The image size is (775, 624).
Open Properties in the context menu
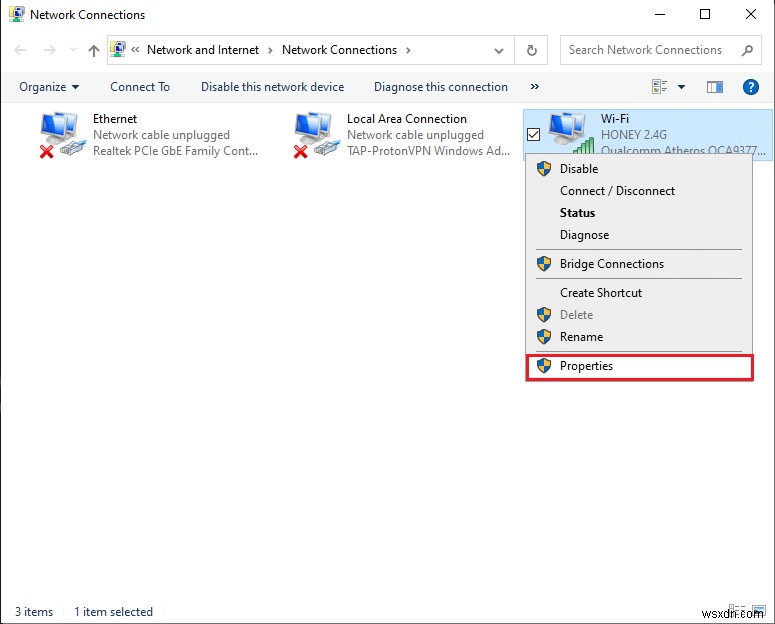point(639,366)
